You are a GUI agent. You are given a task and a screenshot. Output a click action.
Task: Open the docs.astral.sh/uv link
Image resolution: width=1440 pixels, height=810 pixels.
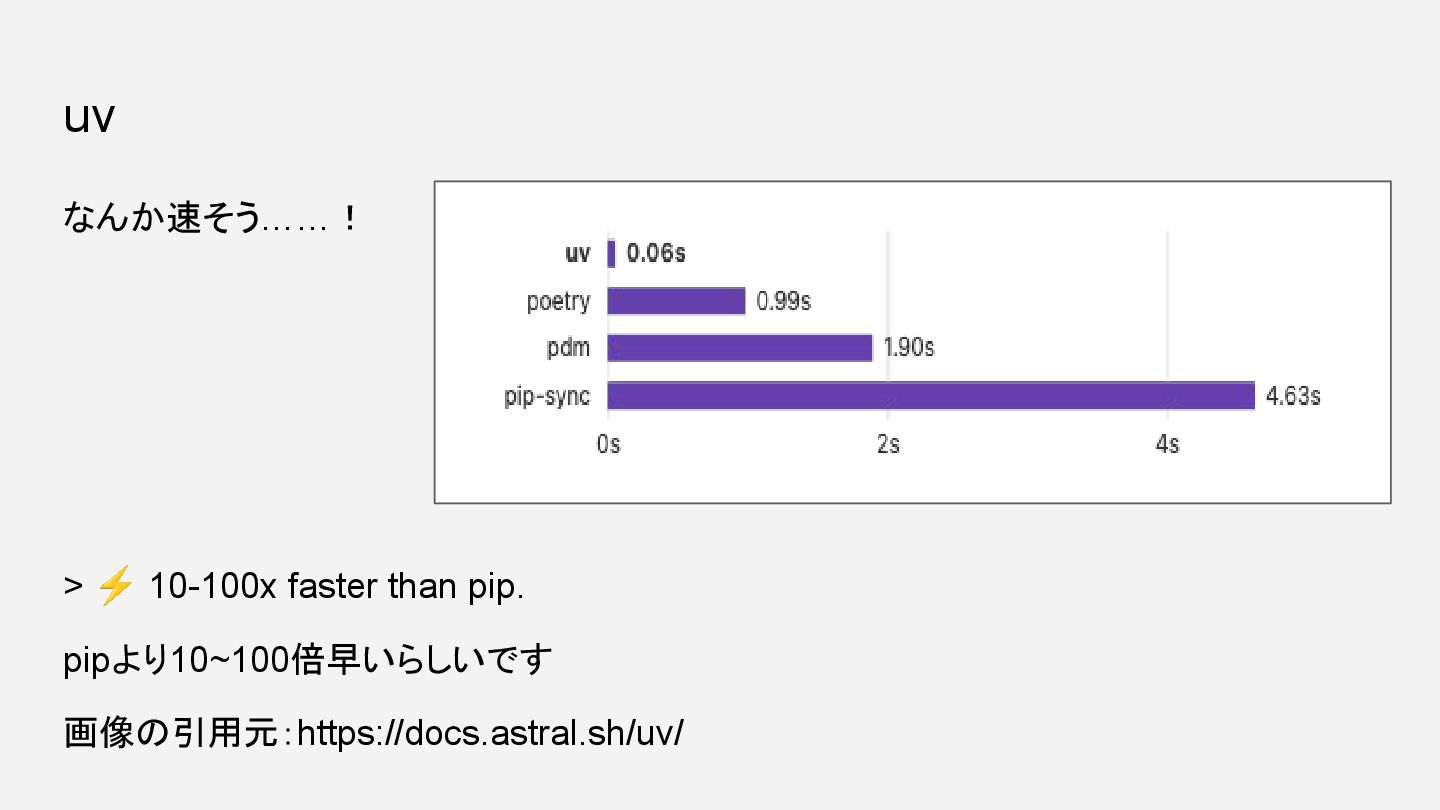click(x=491, y=733)
